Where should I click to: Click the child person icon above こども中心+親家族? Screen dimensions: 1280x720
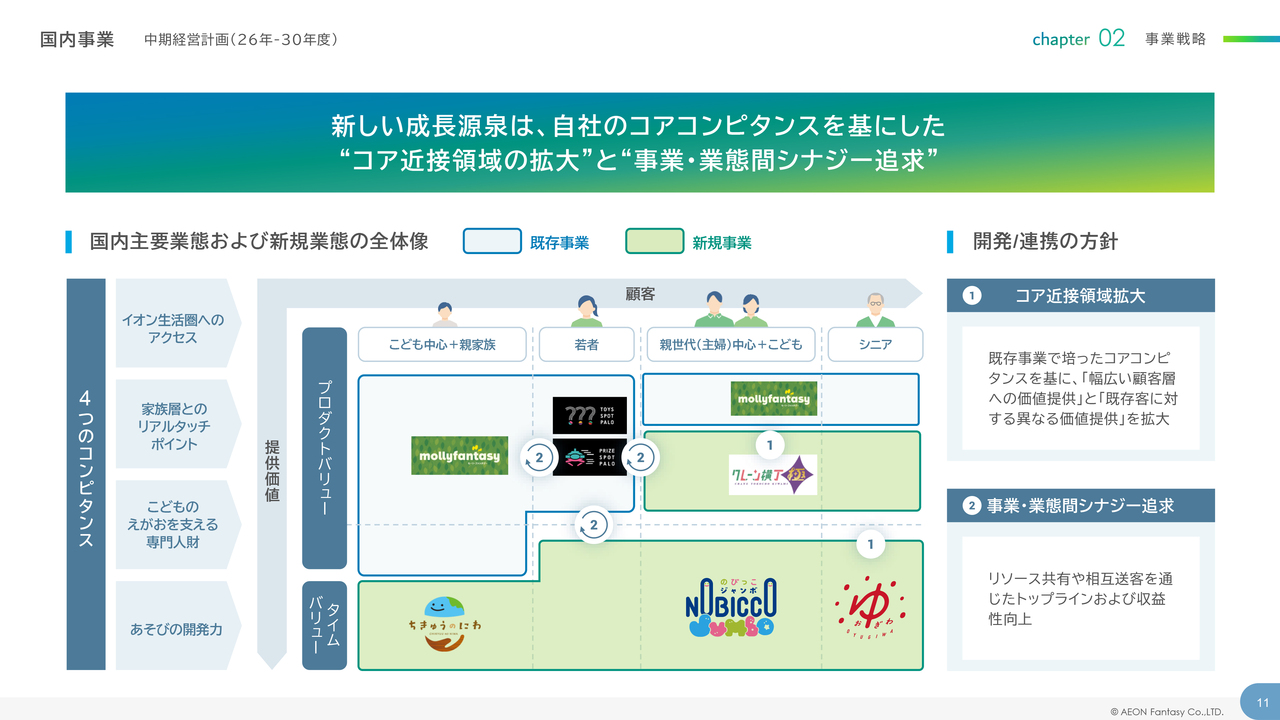click(x=445, y=314)
